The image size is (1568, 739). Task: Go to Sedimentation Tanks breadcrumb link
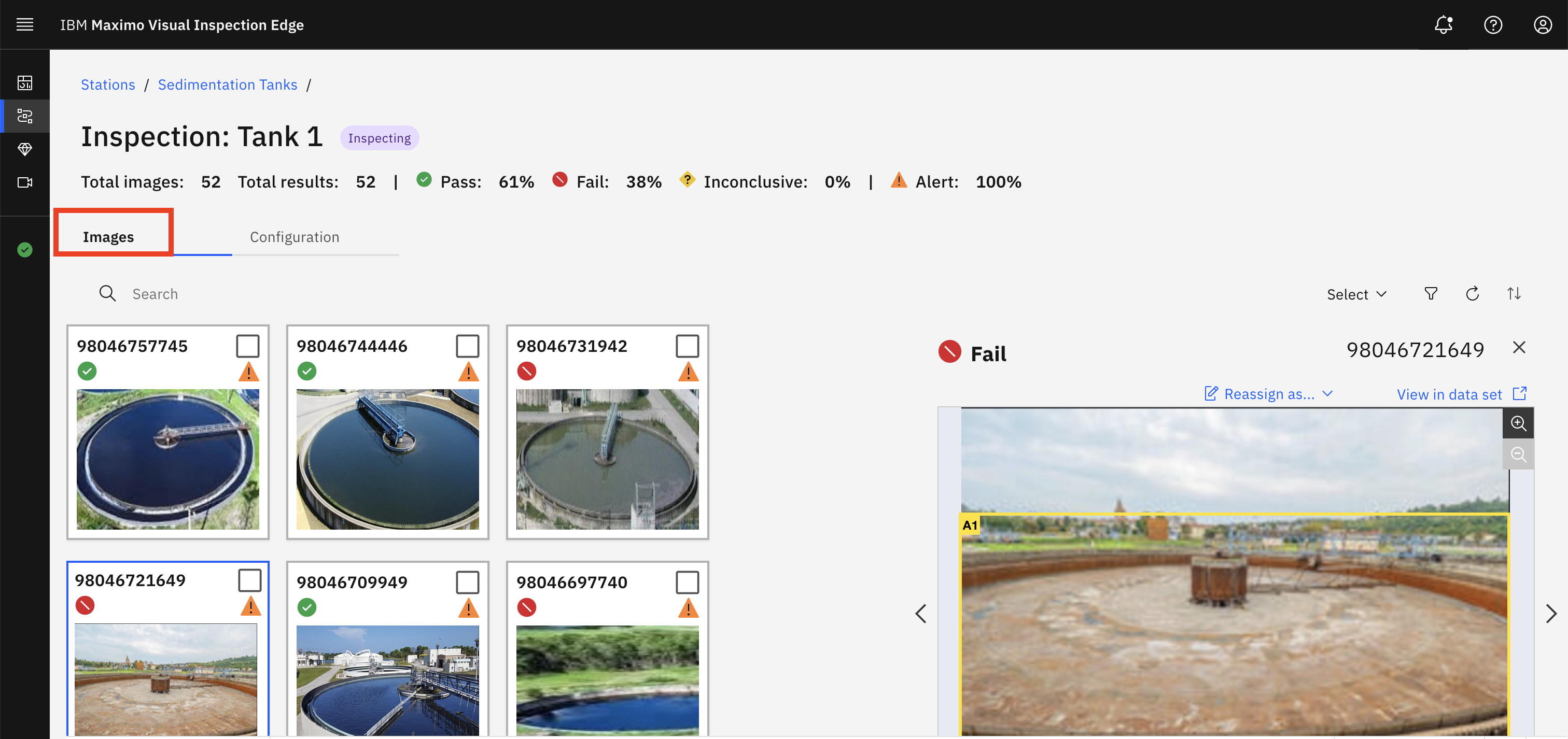point(228,84)
